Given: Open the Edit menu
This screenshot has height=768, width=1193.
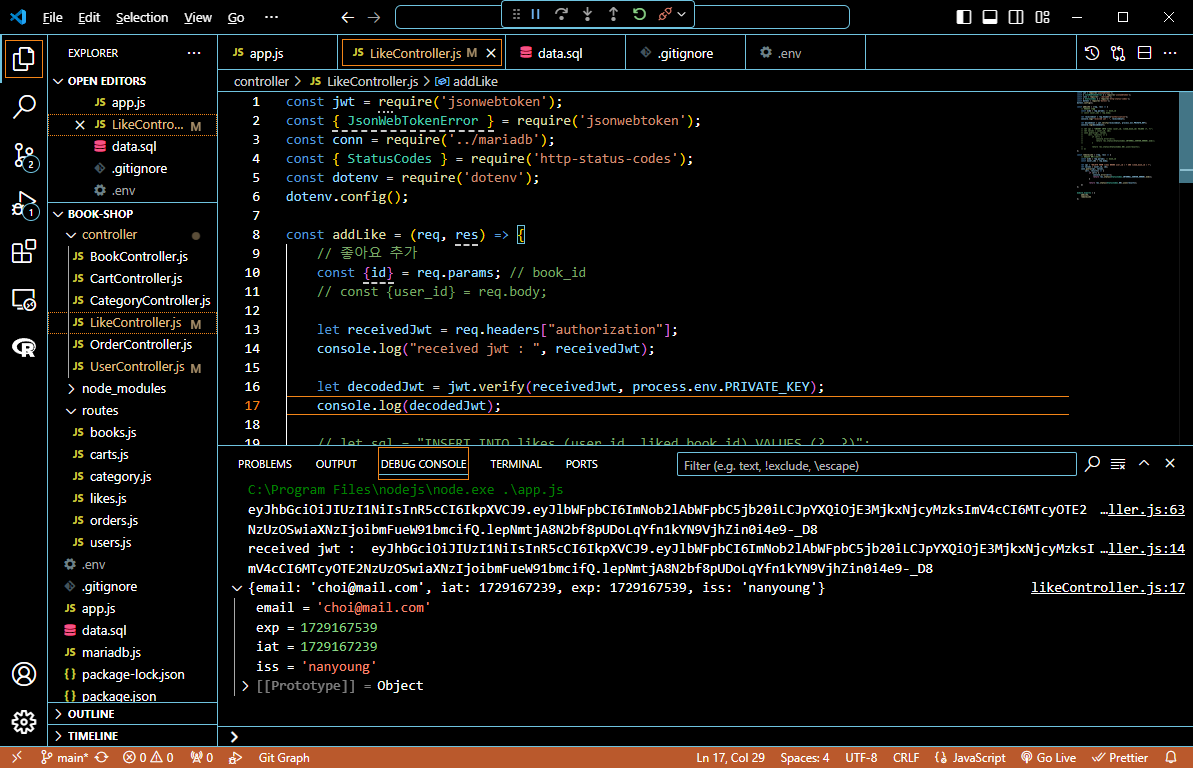Looking at the screenshot, I should pos(89,17).
